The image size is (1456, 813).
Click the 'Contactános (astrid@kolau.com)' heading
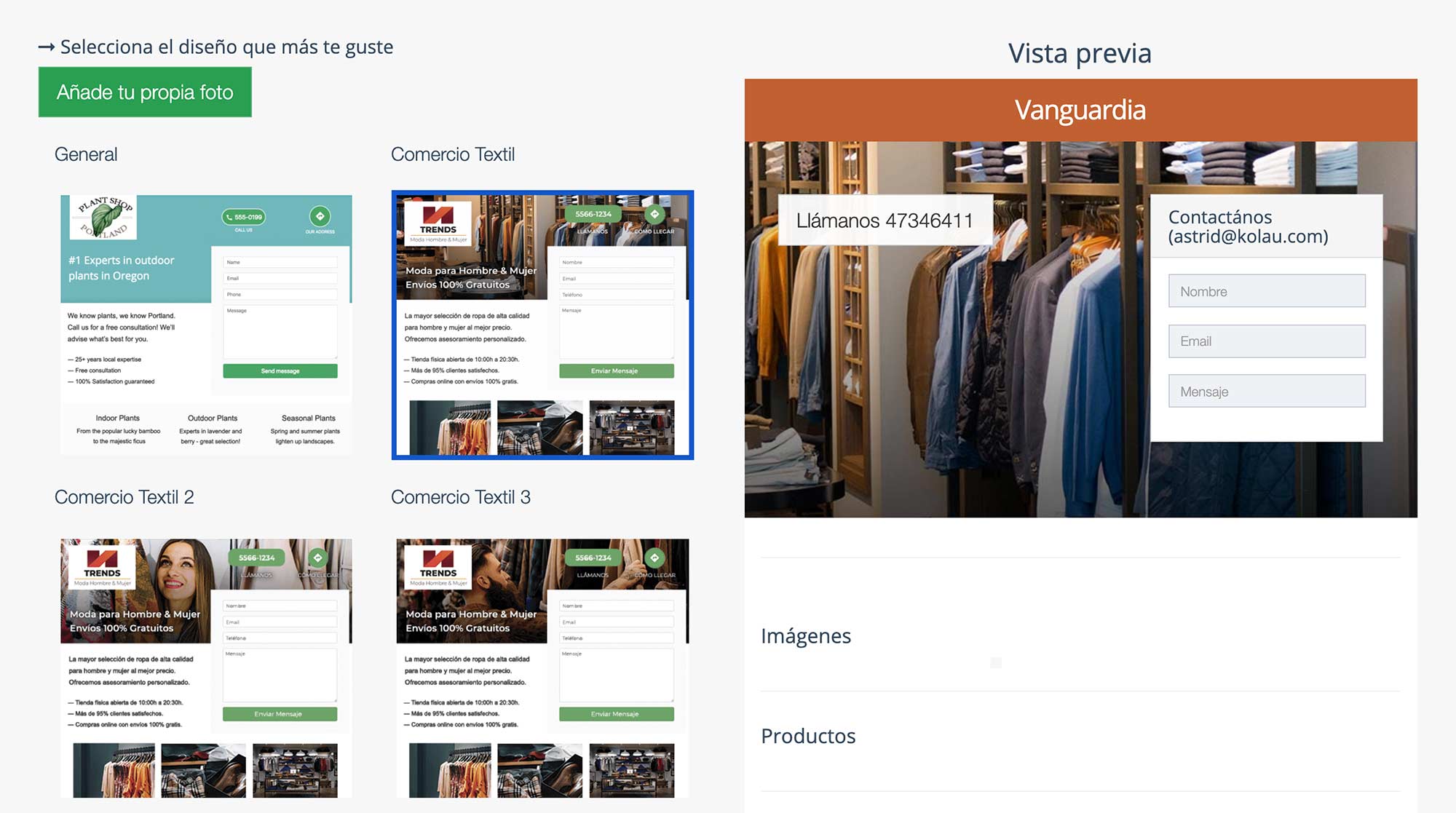(x=1248, y=226)
